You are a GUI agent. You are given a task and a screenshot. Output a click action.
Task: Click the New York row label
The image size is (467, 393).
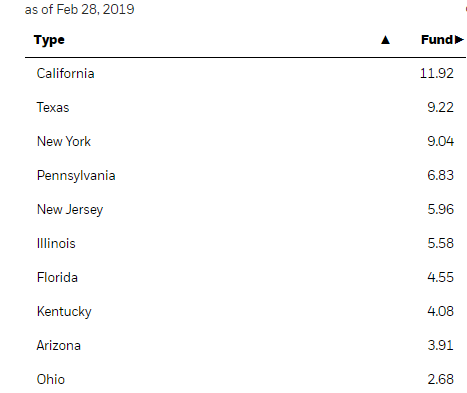[64, 141]
